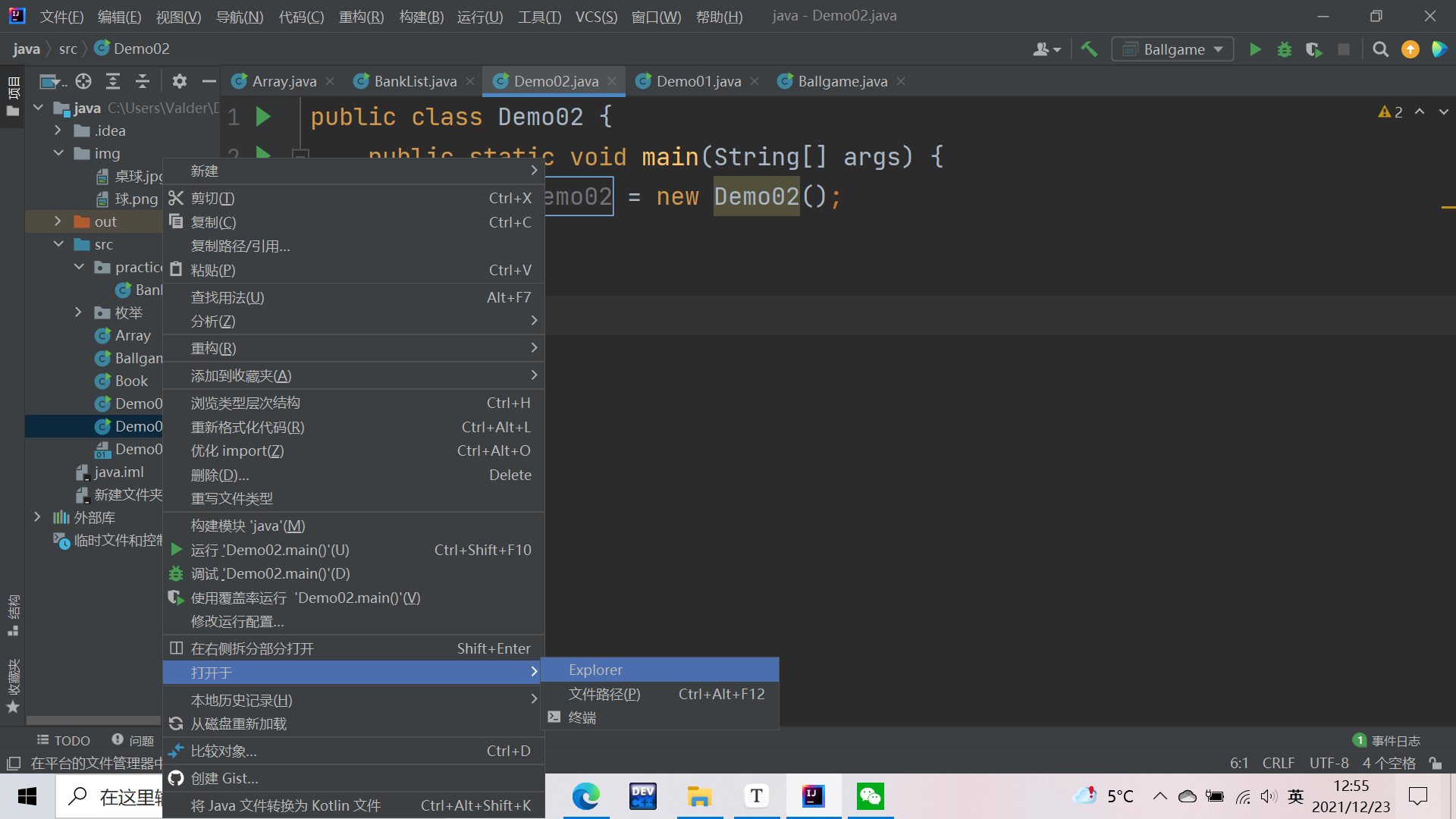This screenshot has width=1456, height=819.
Task: Click the Debug bug icon in toolbar
Action: [x=1285, y=49]
